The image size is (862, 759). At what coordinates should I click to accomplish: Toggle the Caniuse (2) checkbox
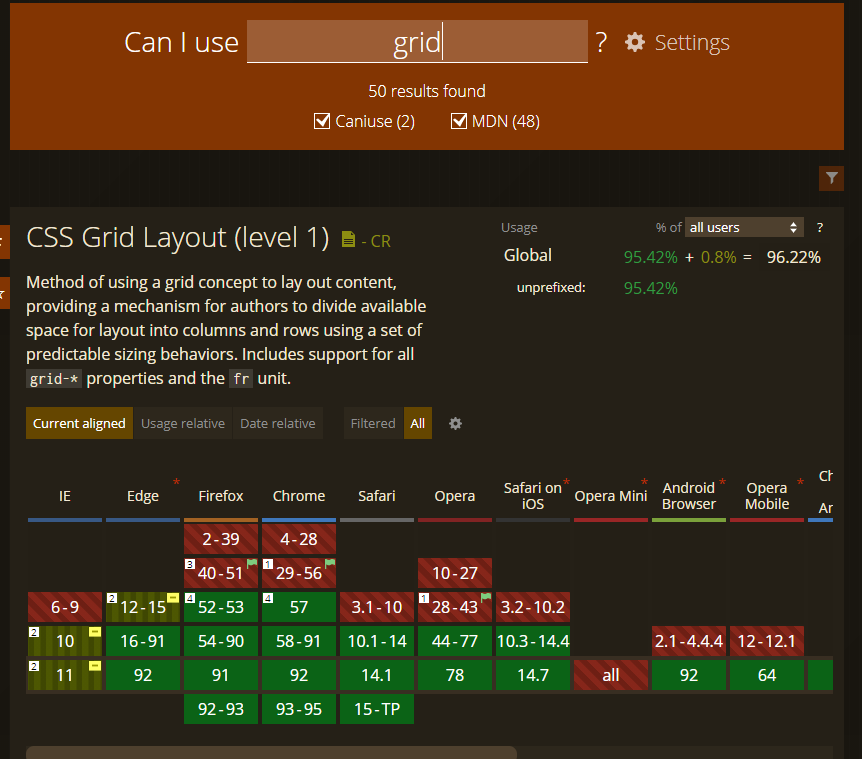(322, 121)
